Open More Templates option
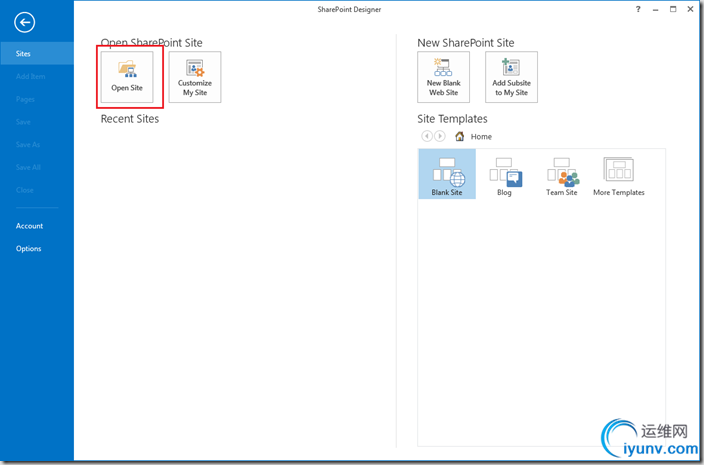Viewport: 704px width, 465px height. [x=619, y=174]
